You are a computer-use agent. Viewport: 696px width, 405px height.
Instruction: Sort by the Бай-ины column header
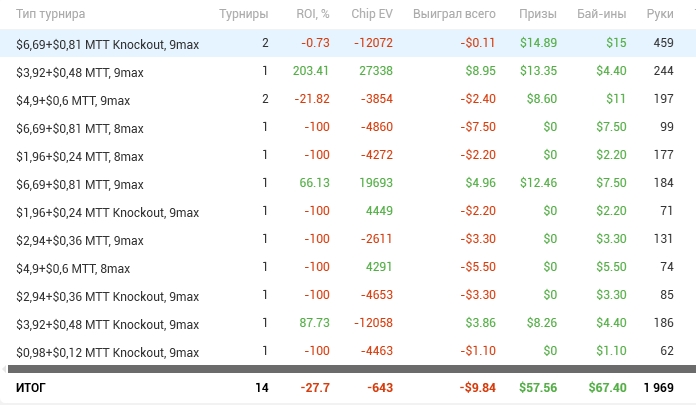[x=602, y=14]
